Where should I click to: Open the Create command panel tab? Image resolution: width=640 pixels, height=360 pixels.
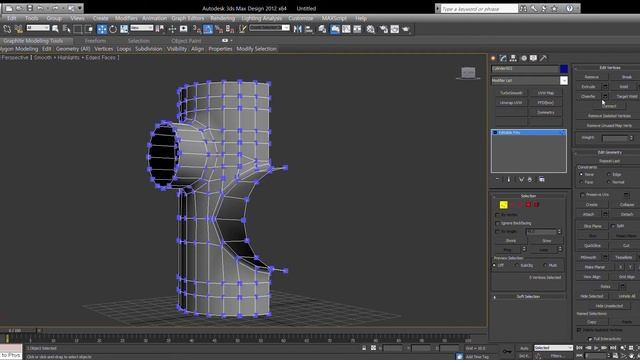[x=493, y=58]
